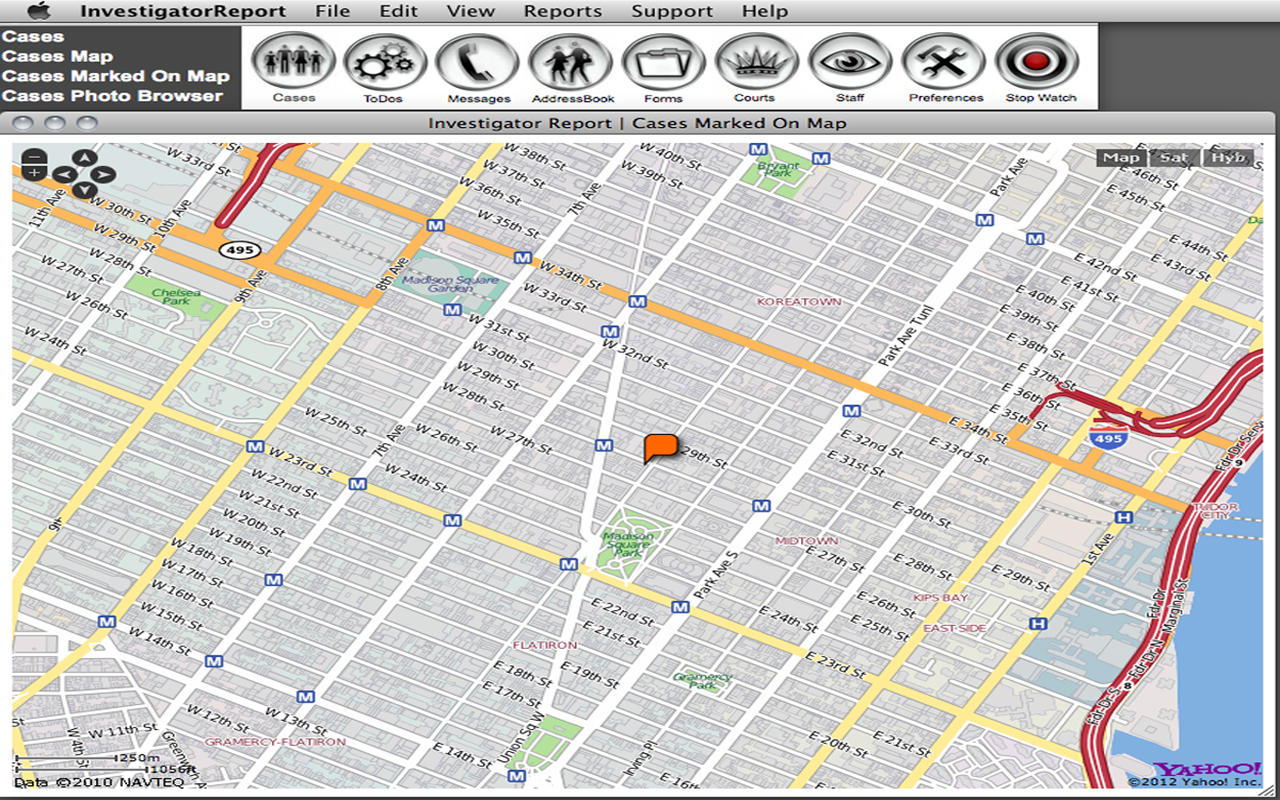1280x800 pixels.
Task: Select Cases in the sidebar list
Action: click(x=33, y=37)
